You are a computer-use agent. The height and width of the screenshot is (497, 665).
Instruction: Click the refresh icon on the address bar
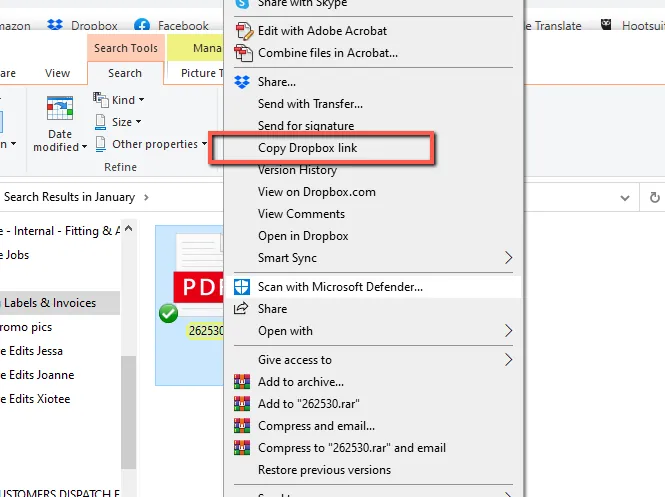coord(654,198)
